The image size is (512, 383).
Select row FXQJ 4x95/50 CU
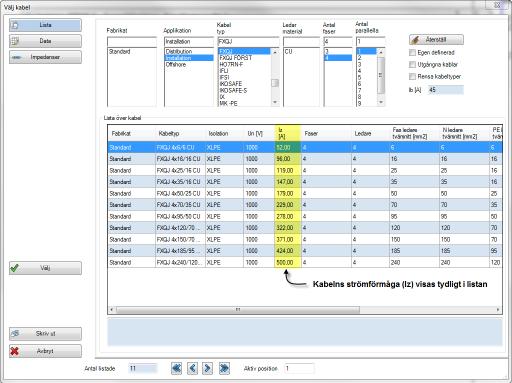point(305,217)
